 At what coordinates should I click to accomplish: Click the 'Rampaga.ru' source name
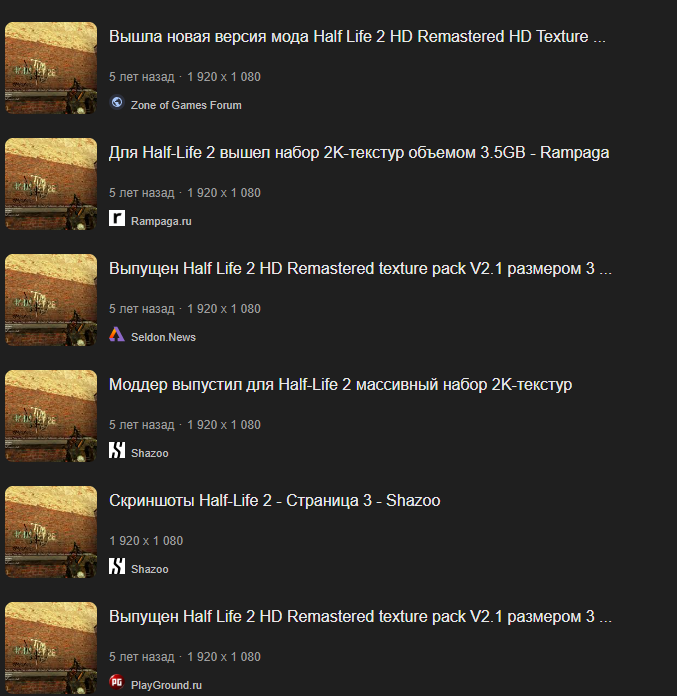point(161,221)
